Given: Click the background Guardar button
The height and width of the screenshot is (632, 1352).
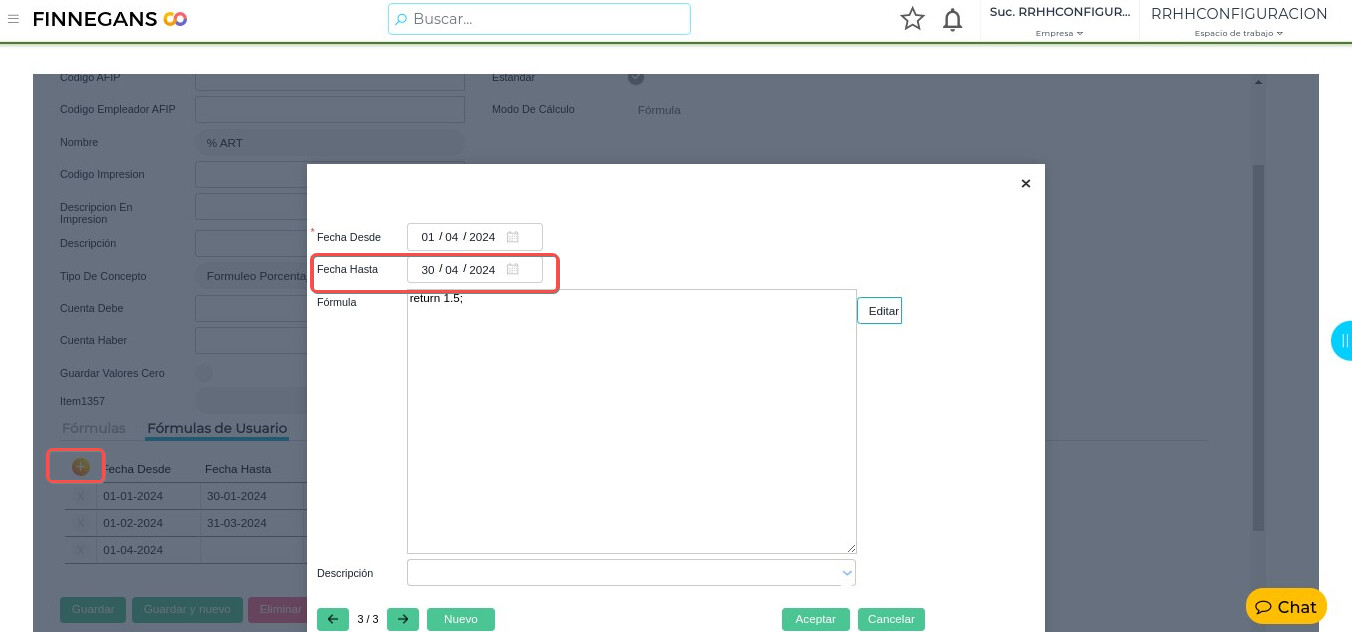Looking at the screenshot, I should [x=93, y=609].
